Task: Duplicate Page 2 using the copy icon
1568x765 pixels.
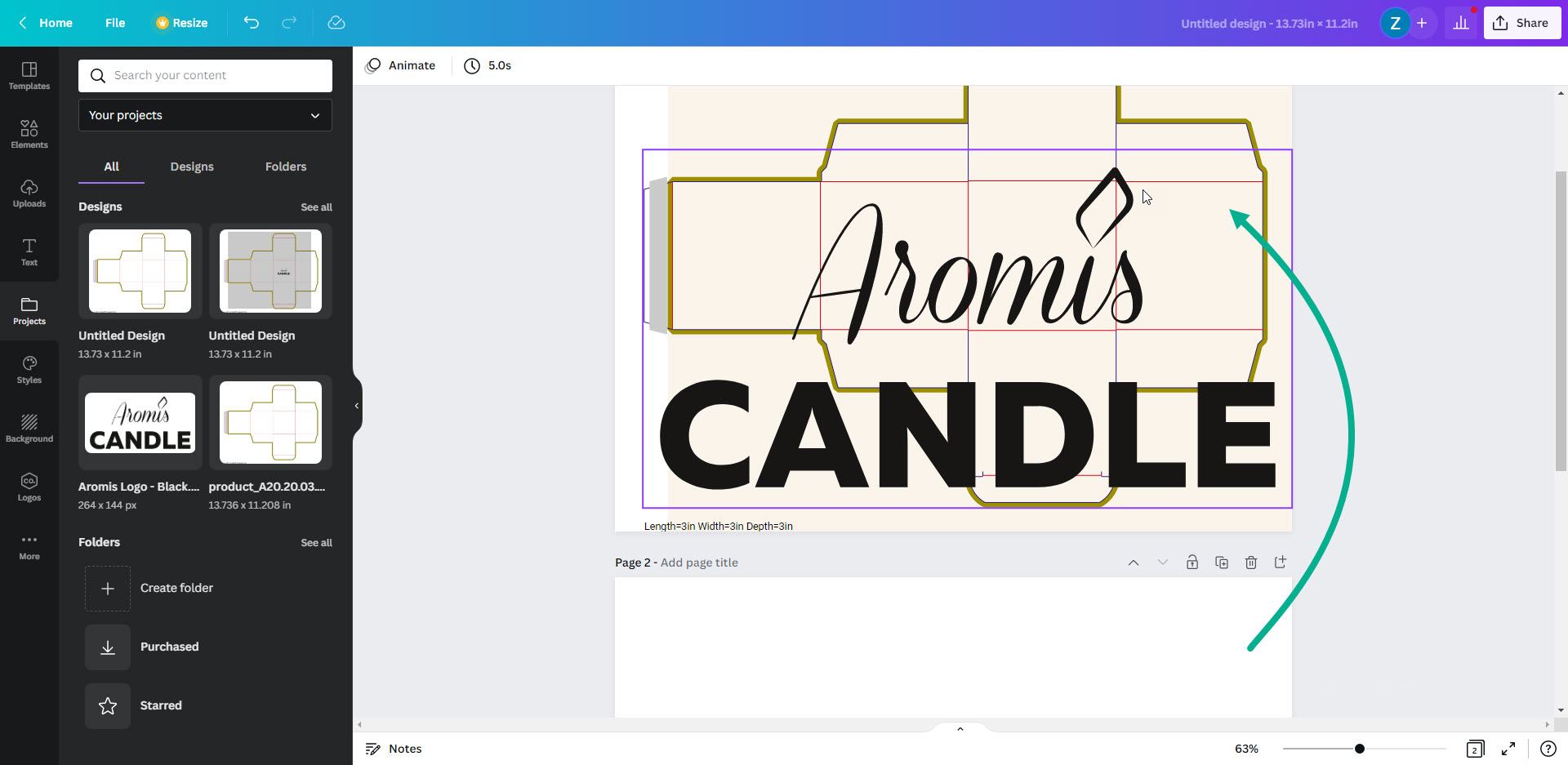Action: tap(1221, 563)
